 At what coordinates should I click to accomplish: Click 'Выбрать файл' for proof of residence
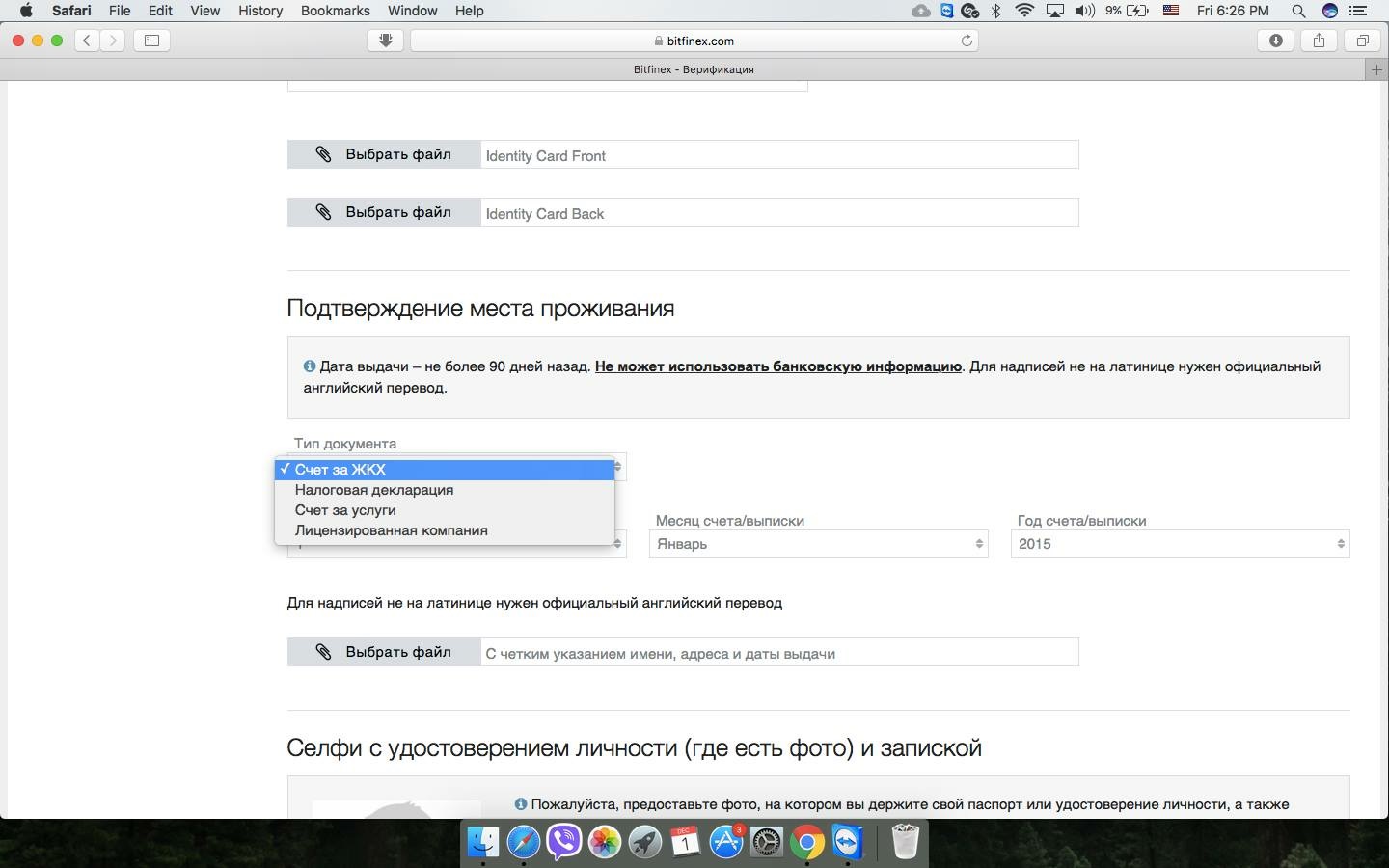pyautogui.click(x=384, y=652)
